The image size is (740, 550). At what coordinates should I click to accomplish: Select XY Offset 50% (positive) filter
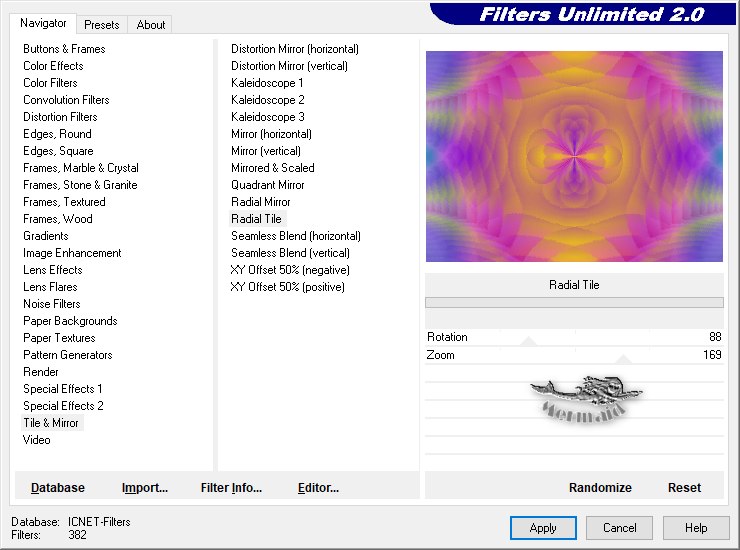pos(287,287)
